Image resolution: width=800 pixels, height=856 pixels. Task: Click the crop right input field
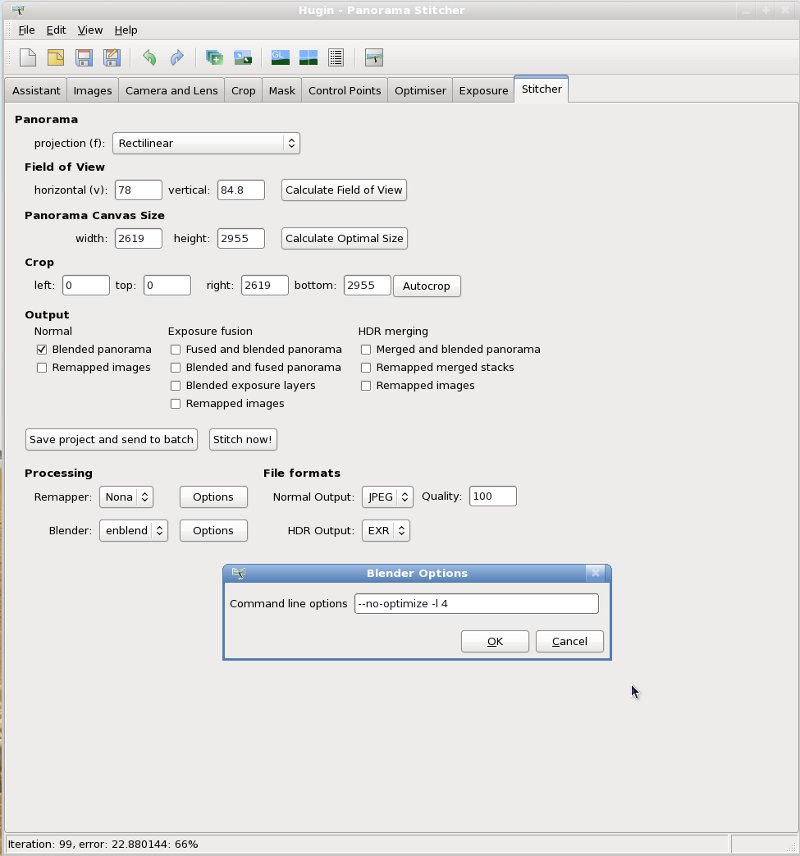point(265,286)
